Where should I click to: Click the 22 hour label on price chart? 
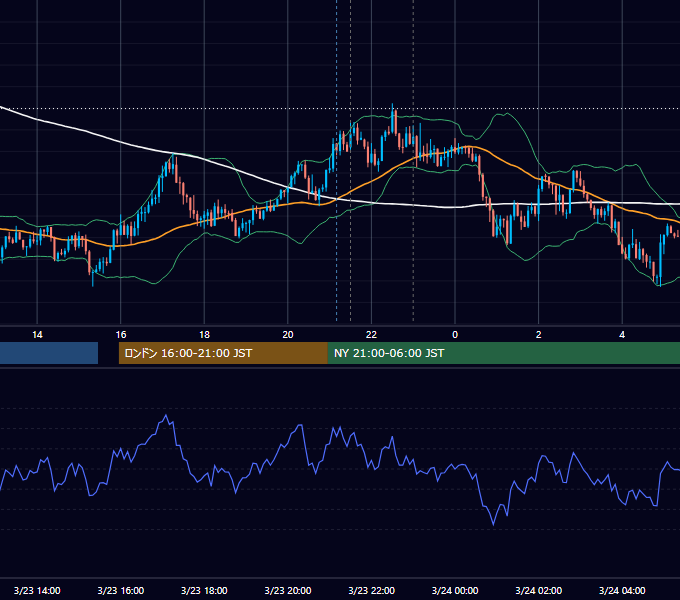371,335
